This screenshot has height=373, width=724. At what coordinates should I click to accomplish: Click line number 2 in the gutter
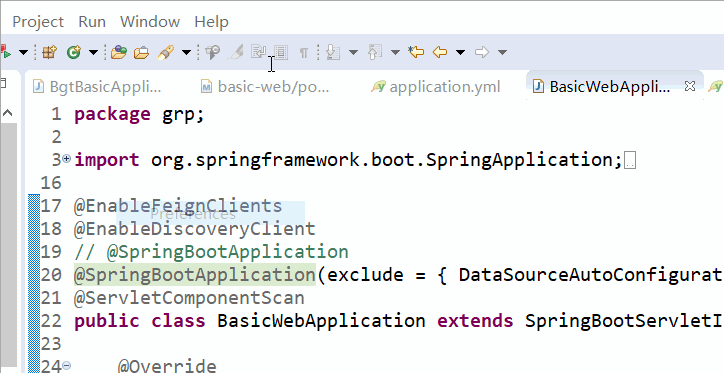(56, 137)
